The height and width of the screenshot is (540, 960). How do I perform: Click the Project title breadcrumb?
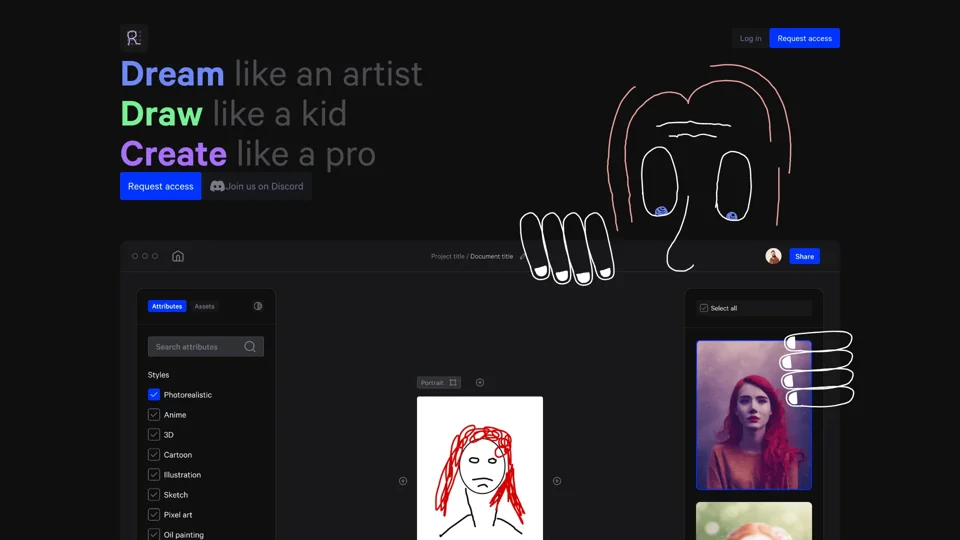coord(448,257)
